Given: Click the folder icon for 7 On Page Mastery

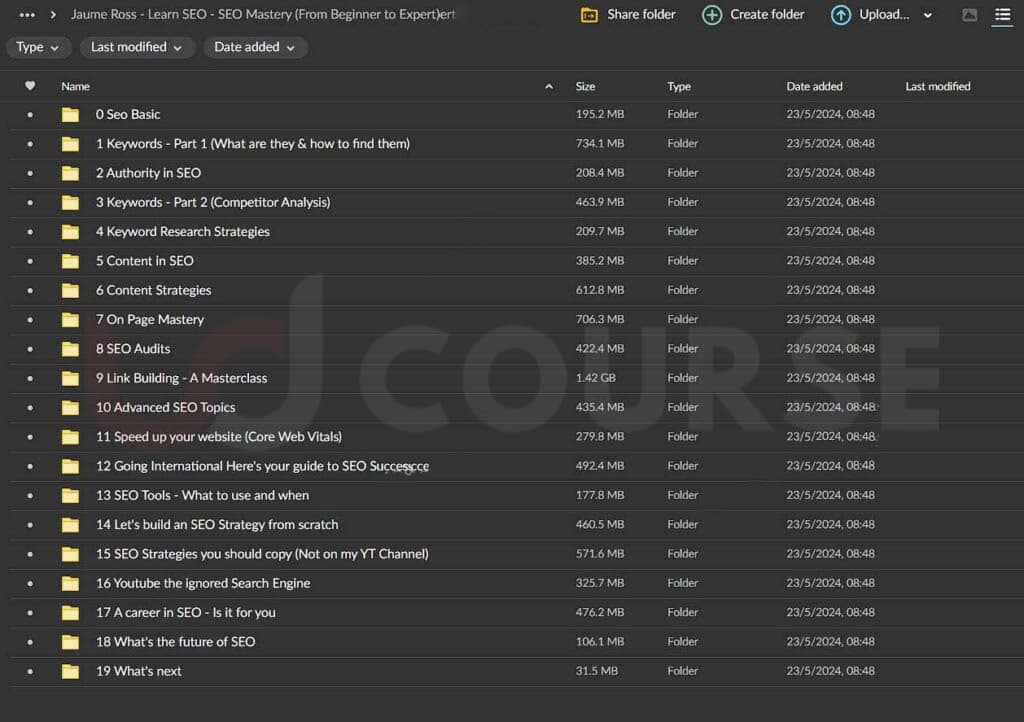Looking at the screenshot, I should click(70, 320).
